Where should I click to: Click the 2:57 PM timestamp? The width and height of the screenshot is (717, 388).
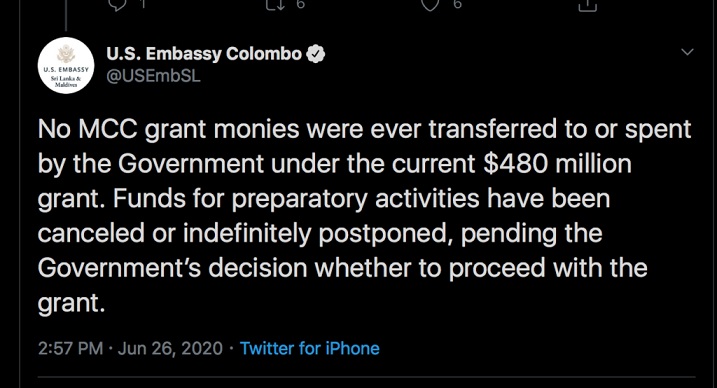[x=70, y=349]
